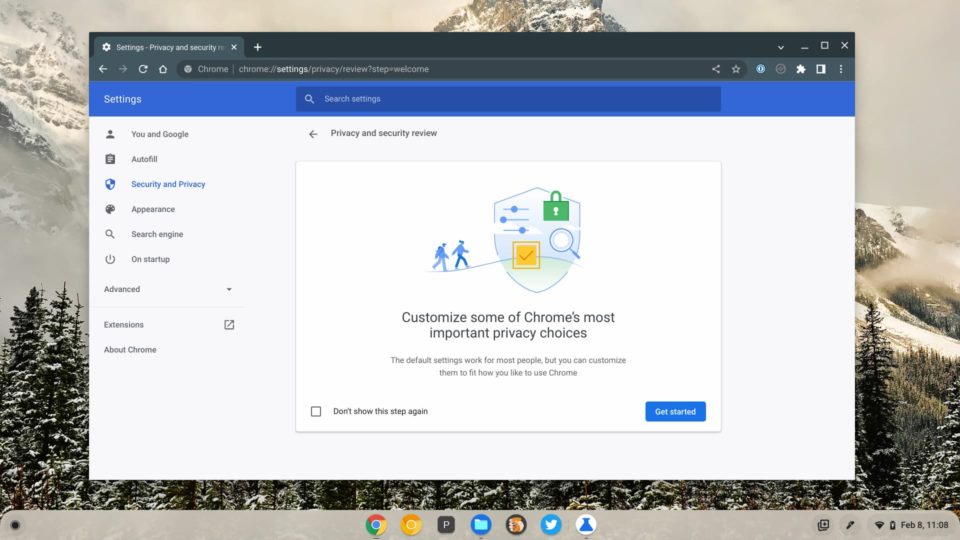The height and width of the screenshot is (540, 960).
Task: Click the Settings header title
Action: 122,99
